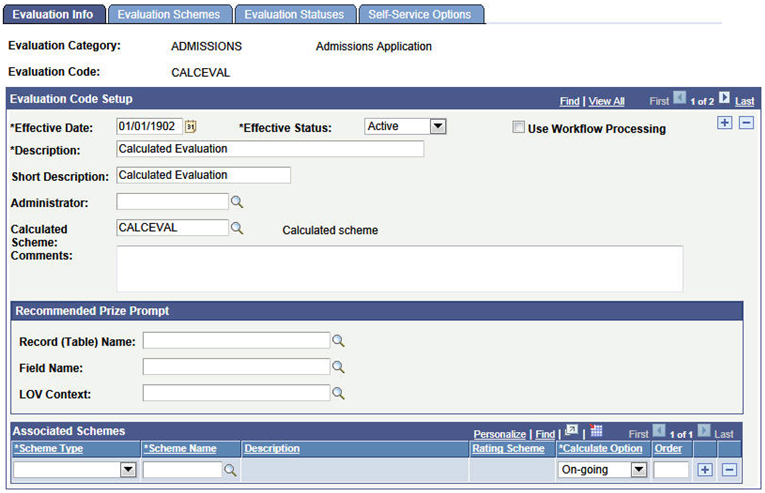Open the Calculate Option dropdown
This screenshot has width=765, height=493.
(639, 470)
